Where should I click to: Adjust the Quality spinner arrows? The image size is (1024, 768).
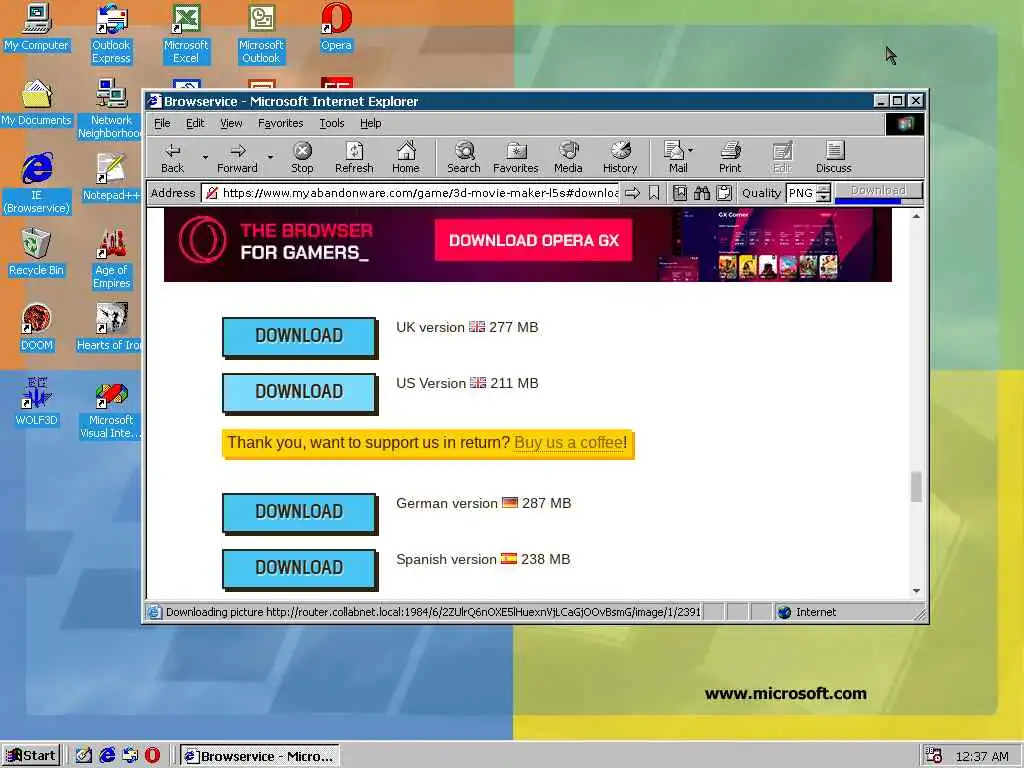coord(824,193)
